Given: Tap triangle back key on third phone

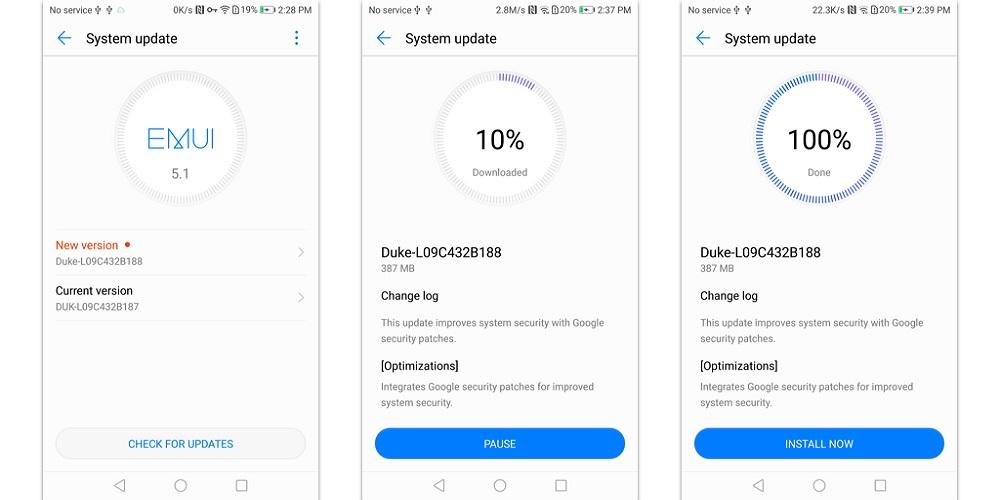Looking at the screenshot, I should point(758,485).
